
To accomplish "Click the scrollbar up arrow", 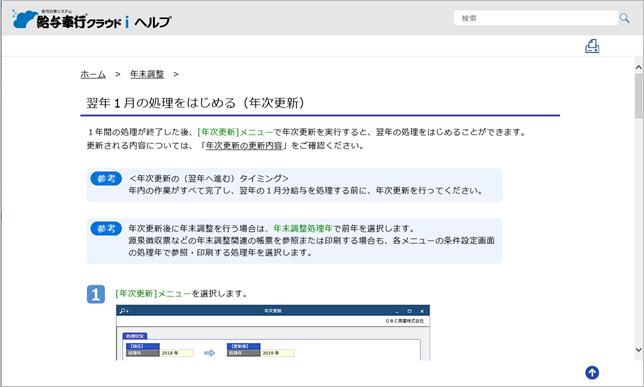I will (x=638, y=67).
